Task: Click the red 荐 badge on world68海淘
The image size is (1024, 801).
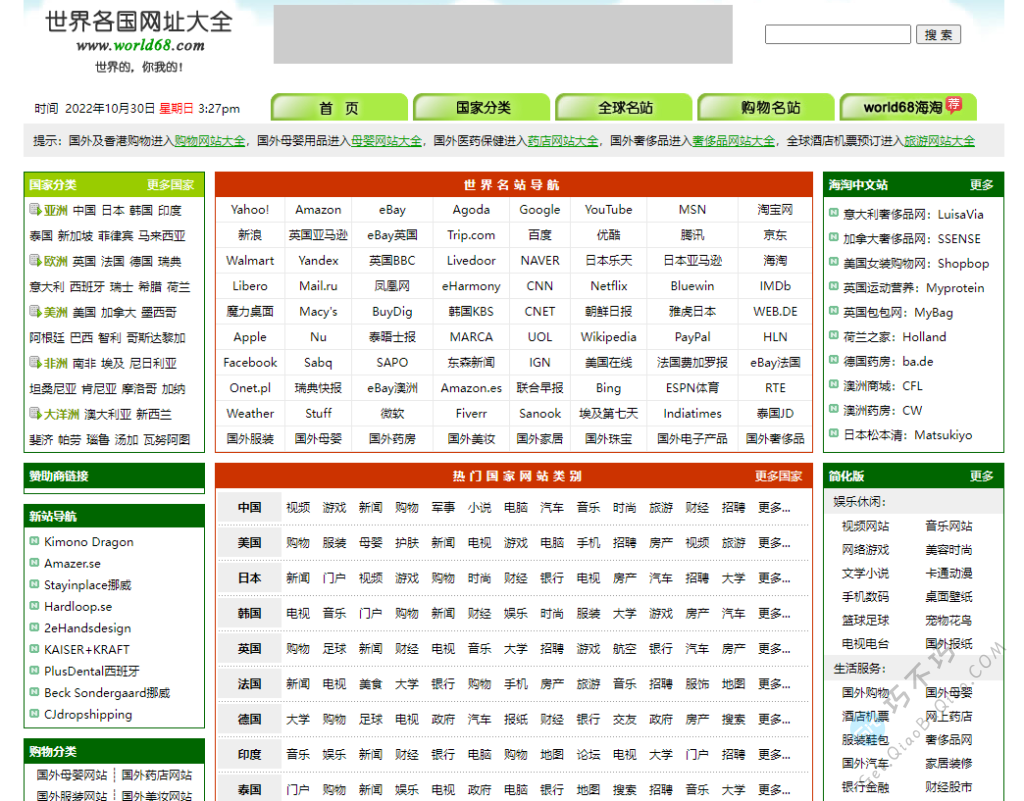Action: [x=954, y=105]
